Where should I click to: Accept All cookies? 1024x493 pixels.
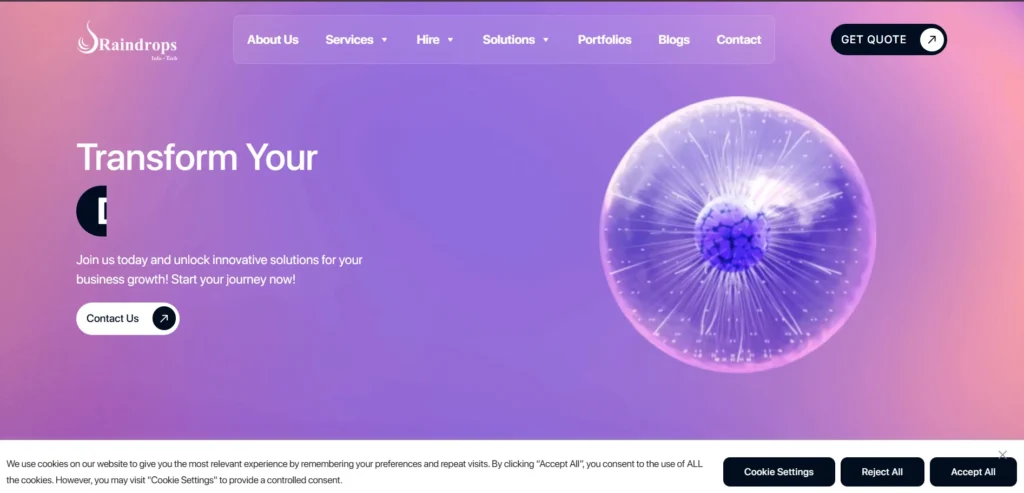(x=973, y=472)
